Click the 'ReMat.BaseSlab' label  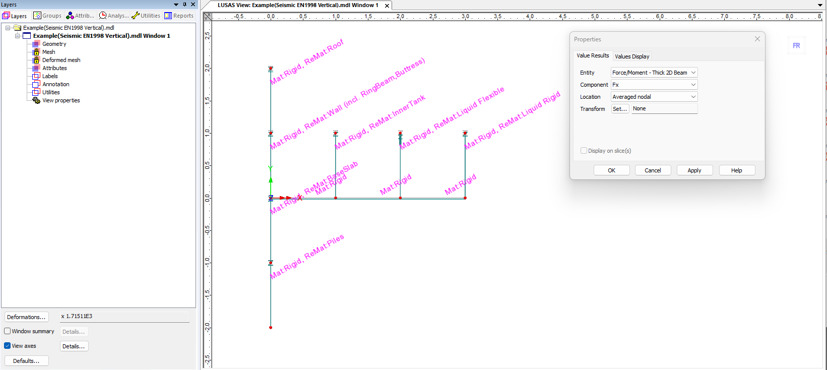coord(331,178)
